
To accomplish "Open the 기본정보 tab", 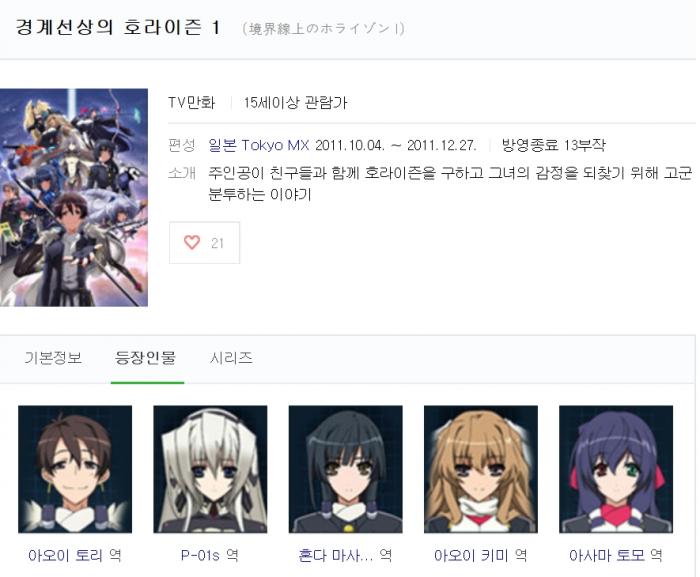I will pyautogui.click(x=53, y=358).
